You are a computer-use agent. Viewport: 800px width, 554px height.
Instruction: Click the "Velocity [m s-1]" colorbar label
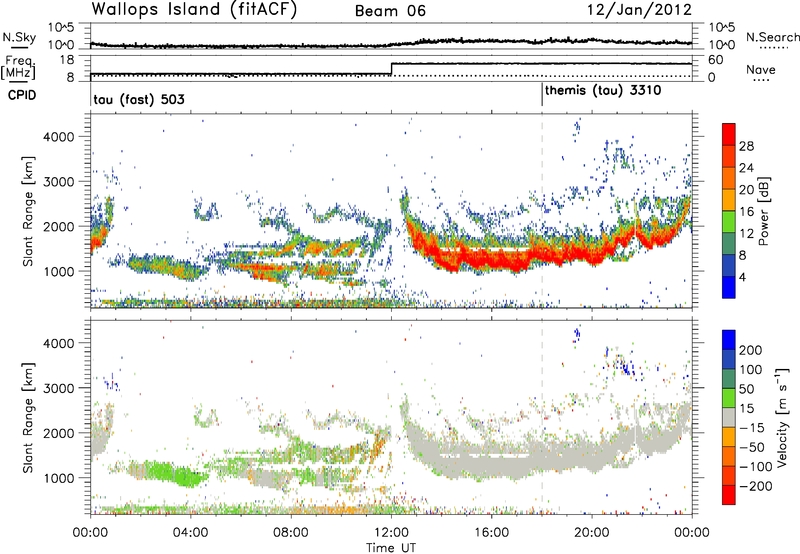pos(782,417)
